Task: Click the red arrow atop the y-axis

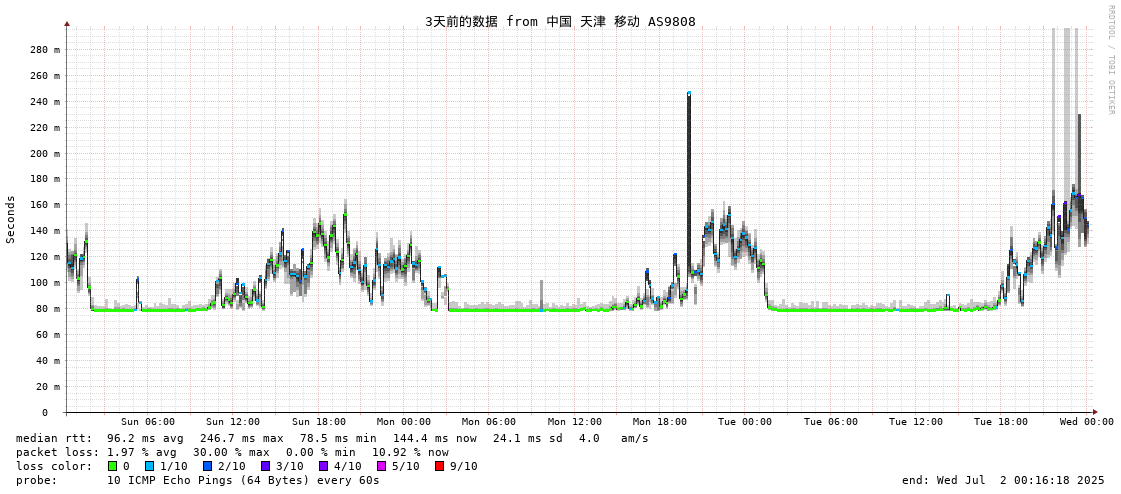Action: [67, 24]
